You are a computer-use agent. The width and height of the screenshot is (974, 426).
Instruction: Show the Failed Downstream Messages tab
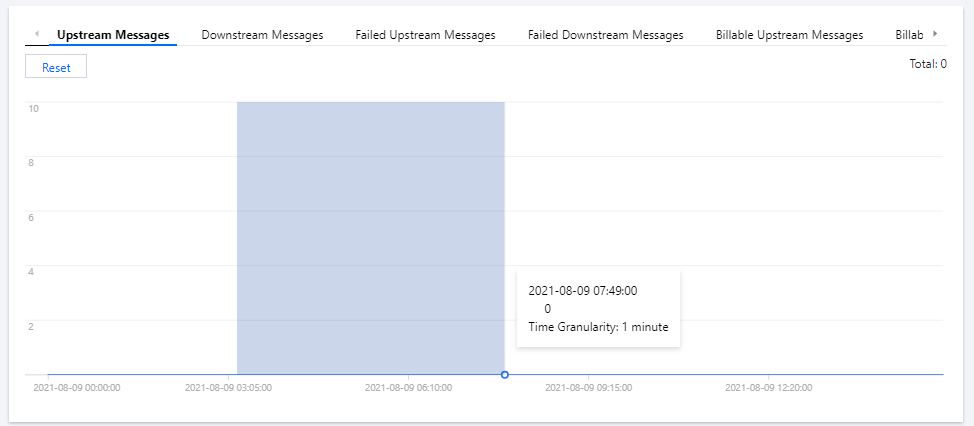[x=605, y=35]
